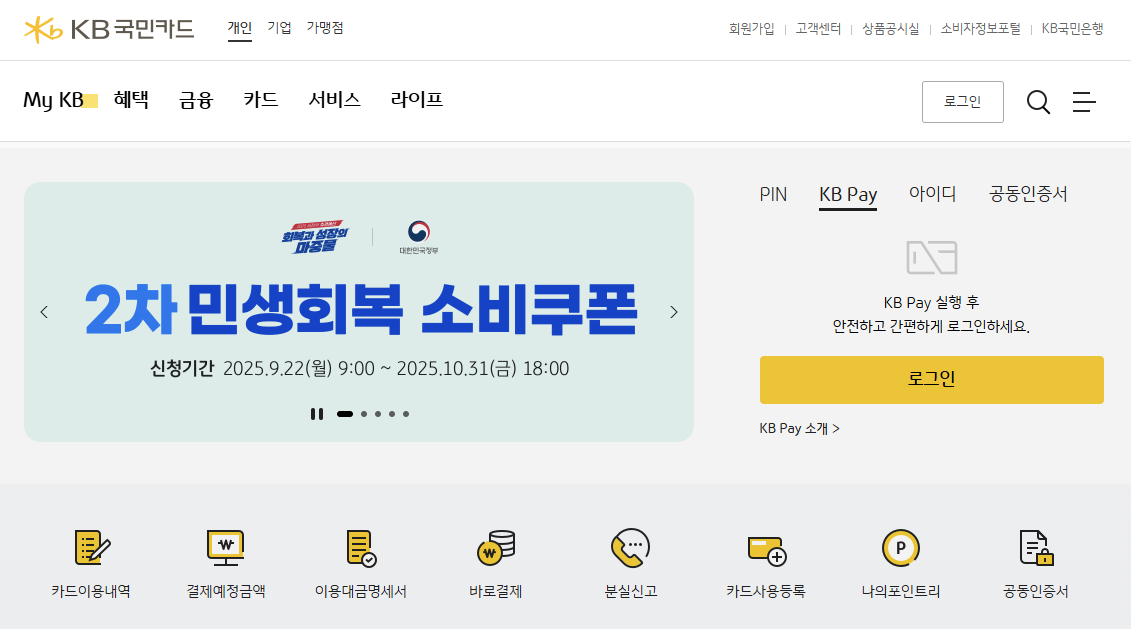Click the 2차 민생회복 소비쿠폰 banner
Screen dimensions: 1131x629
pyautogui.click(x=358, y=312)
